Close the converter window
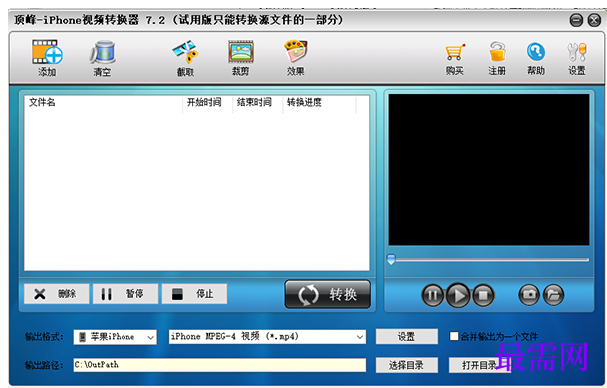This screenshot has height=388, width=607. (x=594, y=20)
